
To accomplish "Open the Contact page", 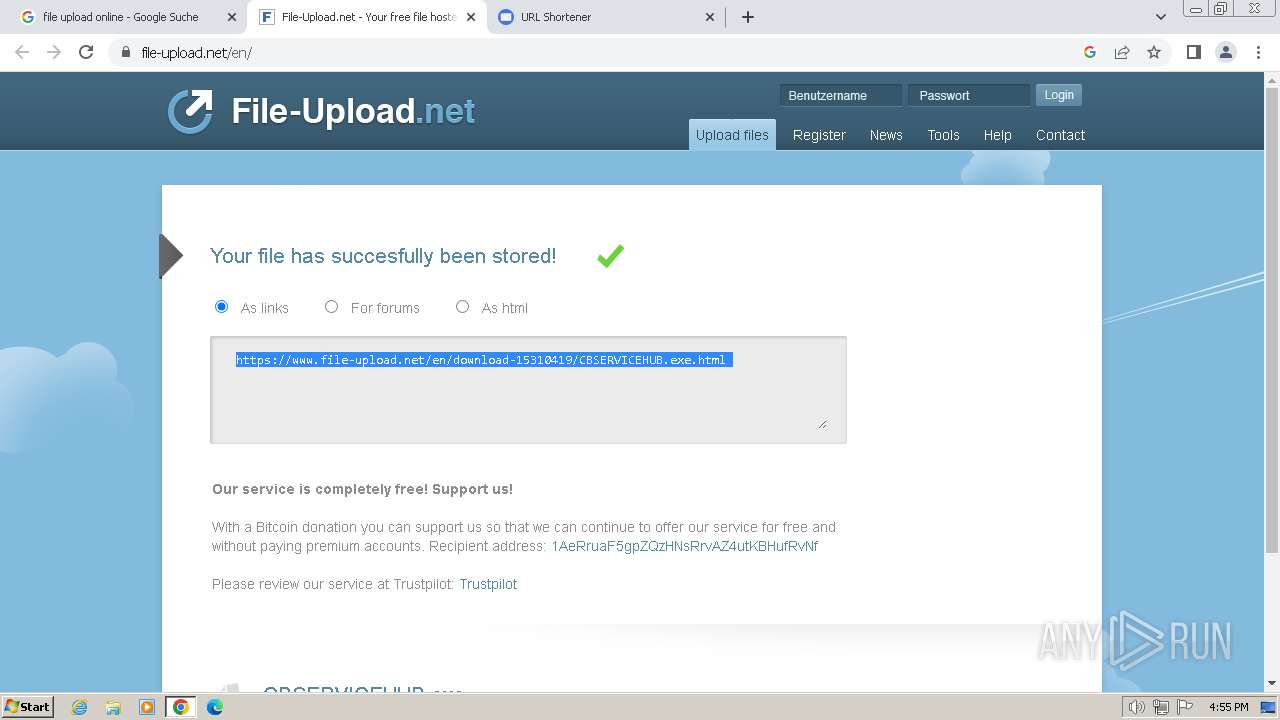I will (1060, 135).
